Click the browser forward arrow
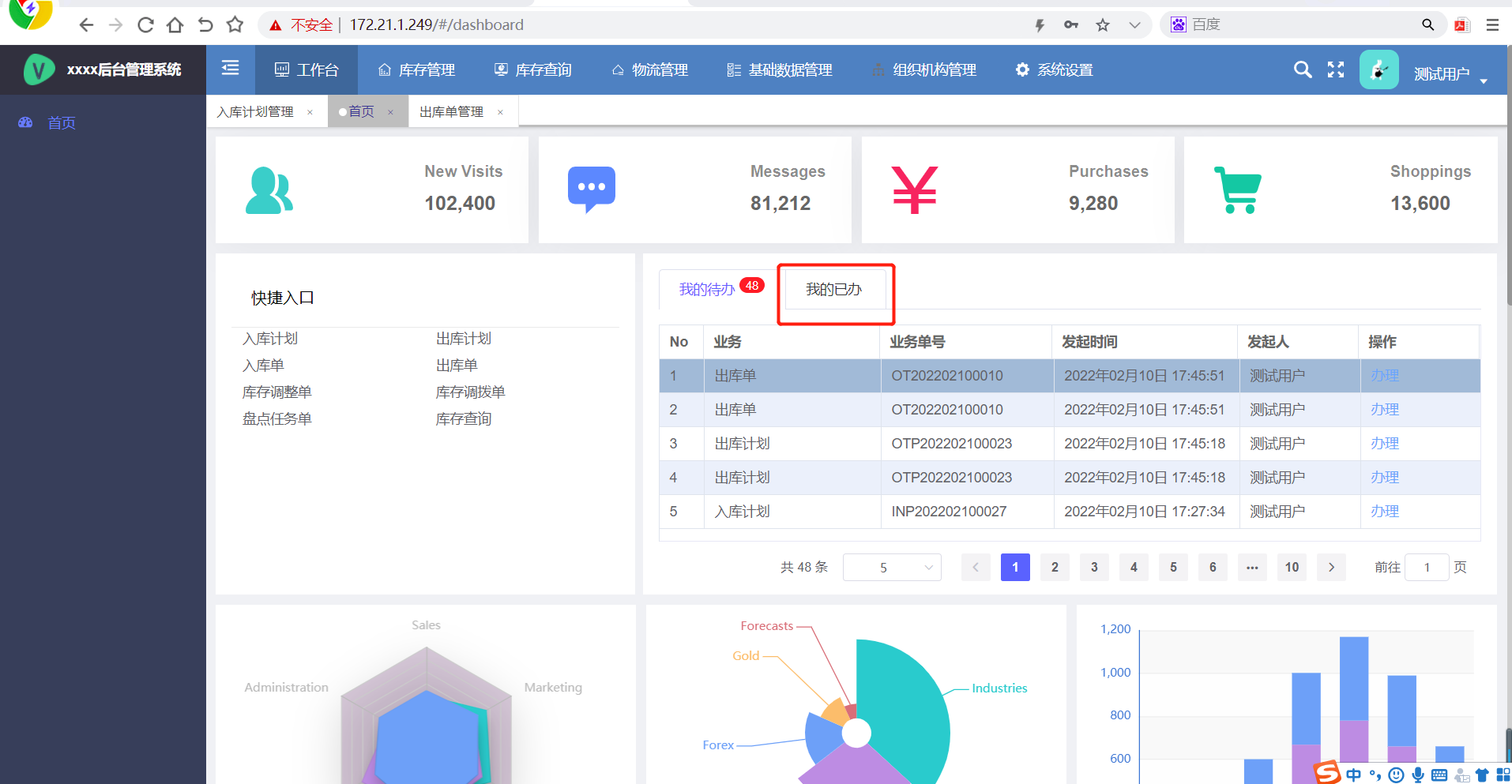Viewport: 1512px width, 784px height. (x=116, y=25)
